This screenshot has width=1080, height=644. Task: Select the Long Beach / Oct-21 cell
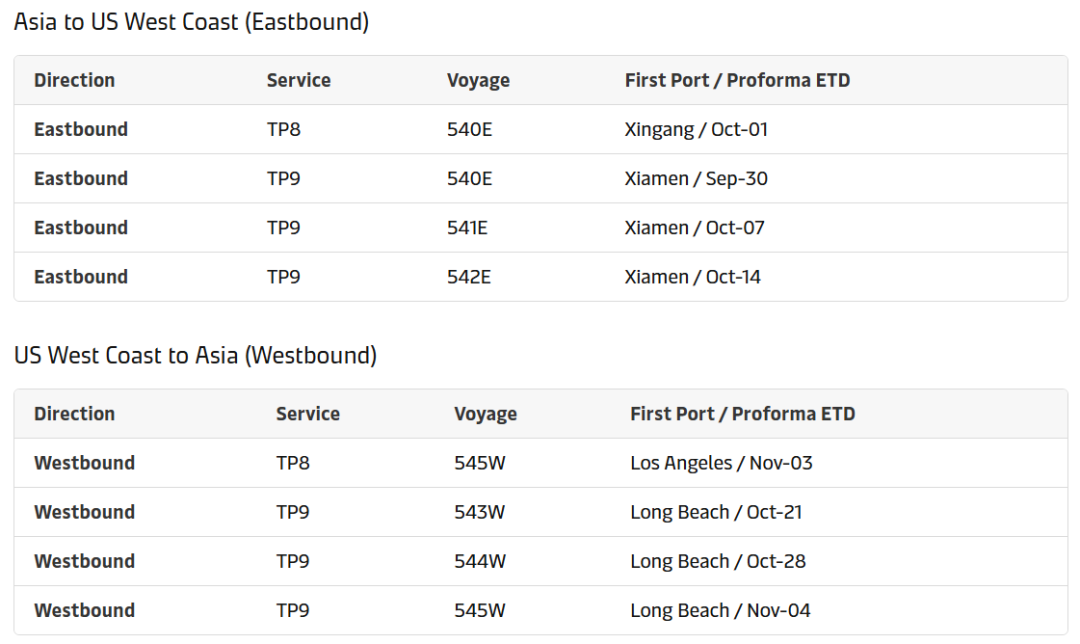716,512
